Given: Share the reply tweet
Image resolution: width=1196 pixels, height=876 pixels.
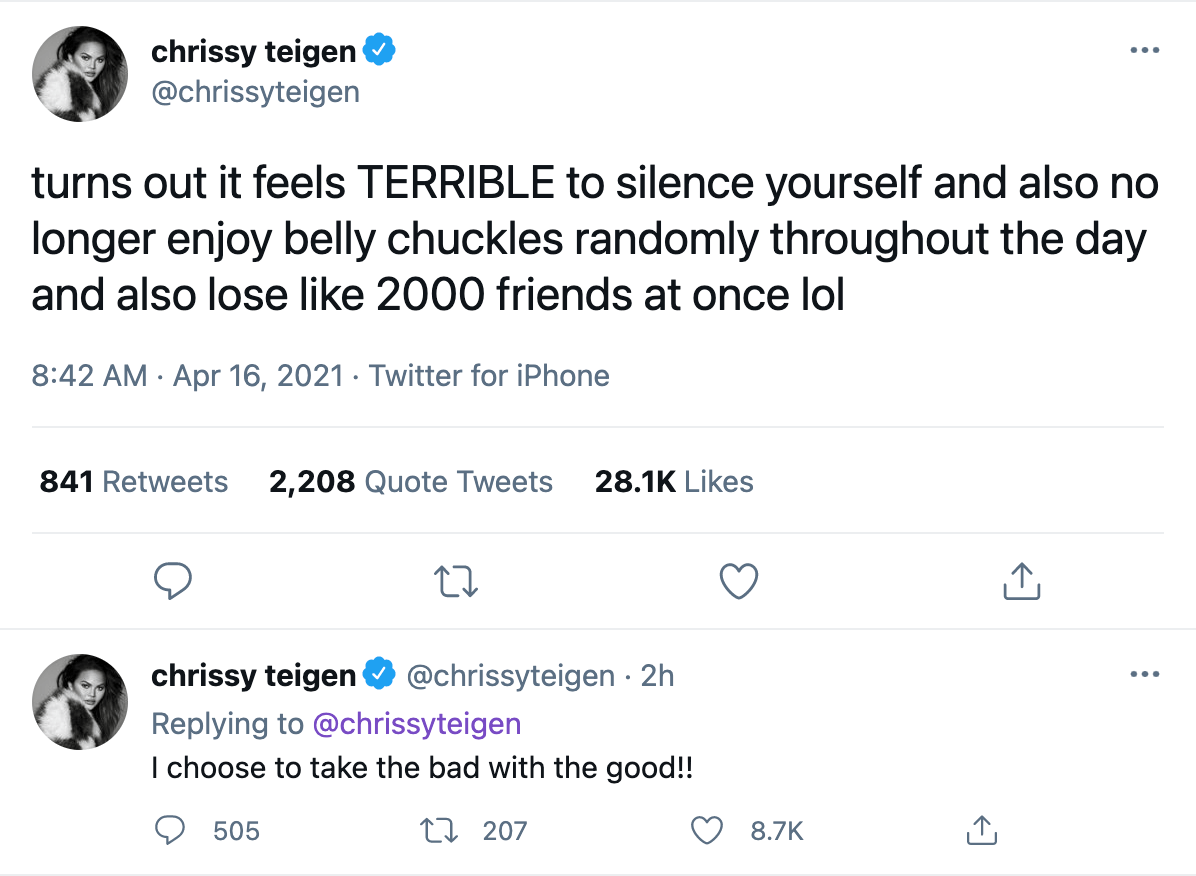Looking at the screenshot, I should tap(981, 830).
